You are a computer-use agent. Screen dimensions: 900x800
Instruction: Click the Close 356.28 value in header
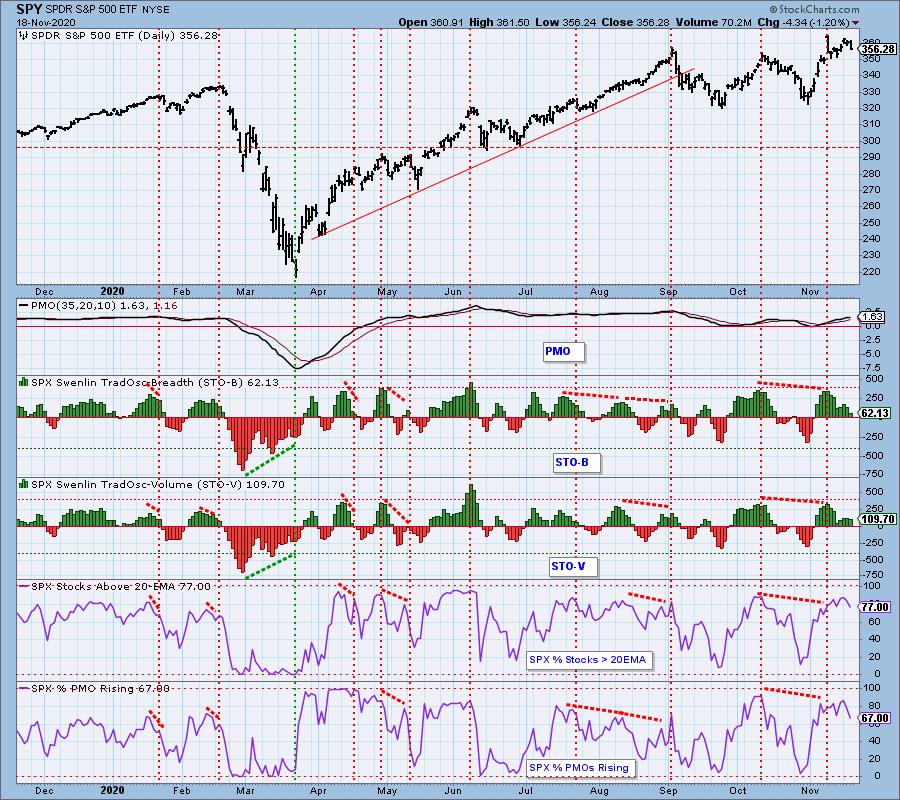(x=636, y=22)
